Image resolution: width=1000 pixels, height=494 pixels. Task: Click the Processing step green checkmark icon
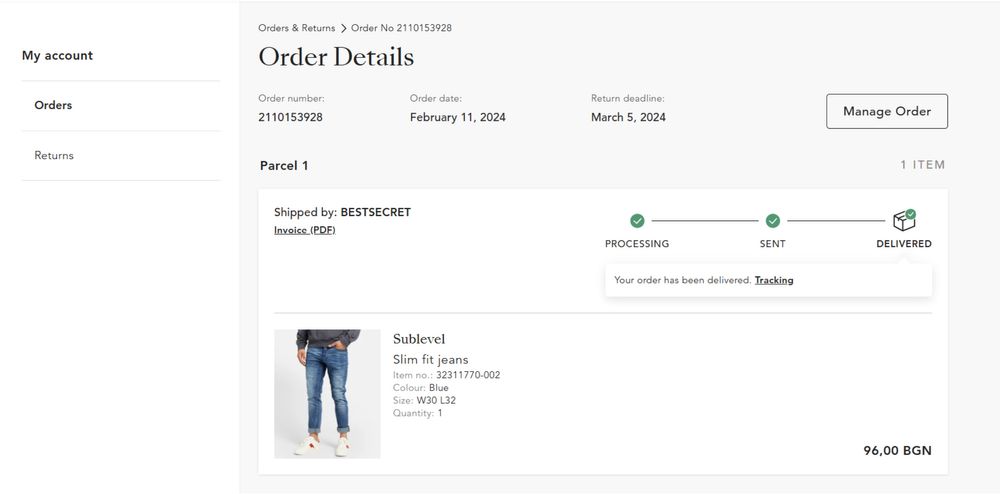pos(637,221)
